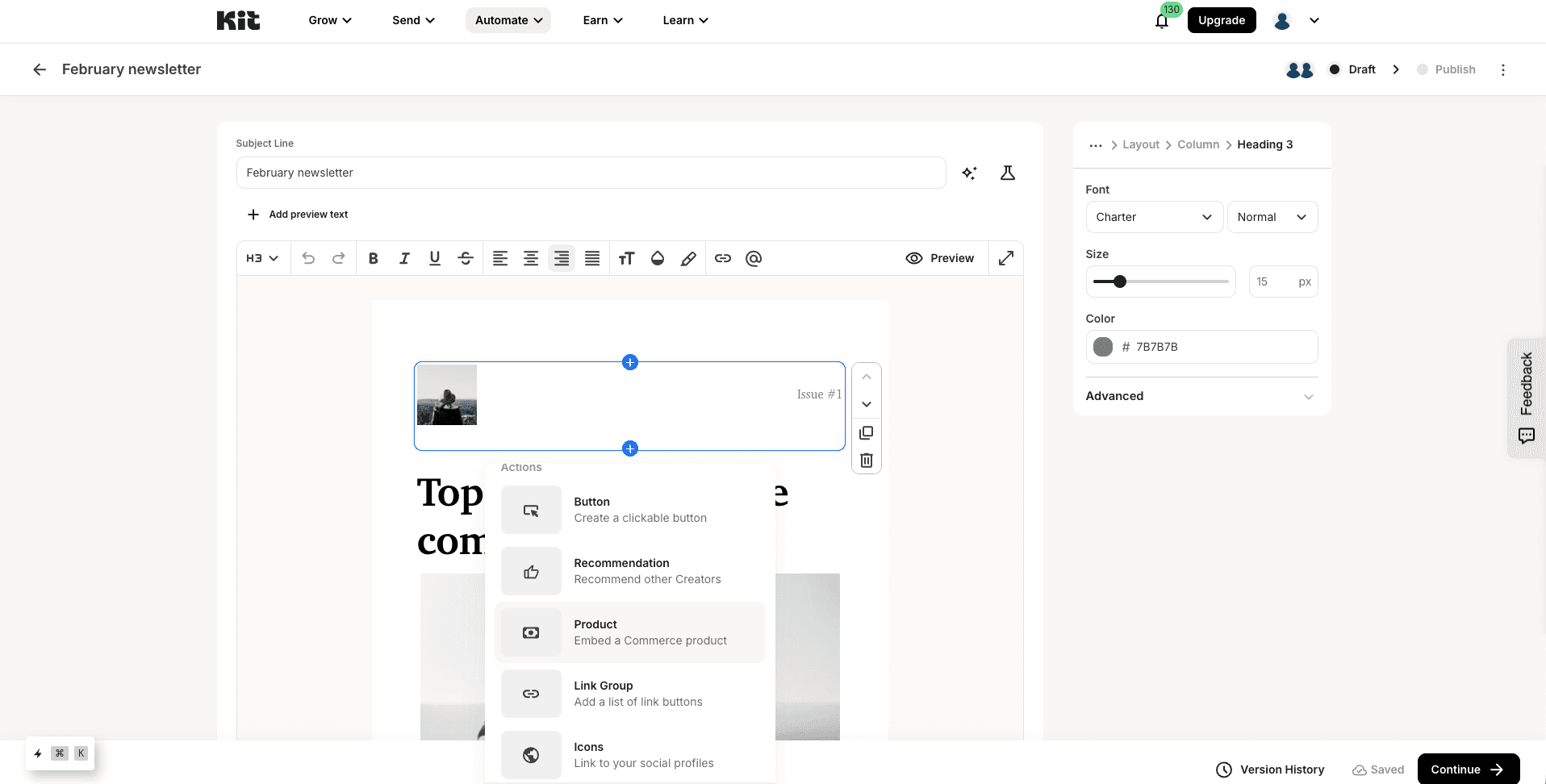
Task: Open the font size tool
Action: point(627,258)
